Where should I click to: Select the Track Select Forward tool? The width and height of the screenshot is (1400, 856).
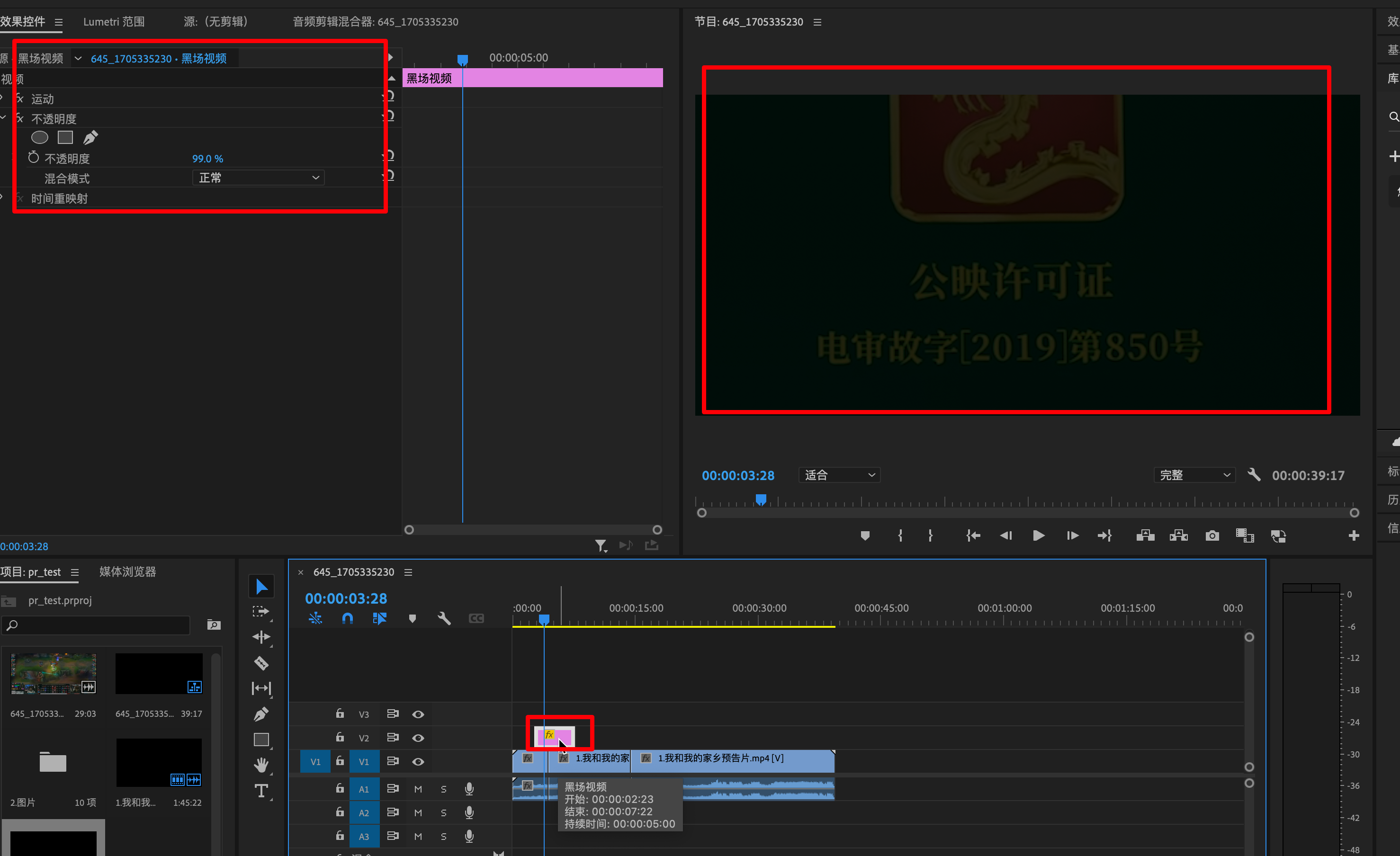tap(261, 612)
